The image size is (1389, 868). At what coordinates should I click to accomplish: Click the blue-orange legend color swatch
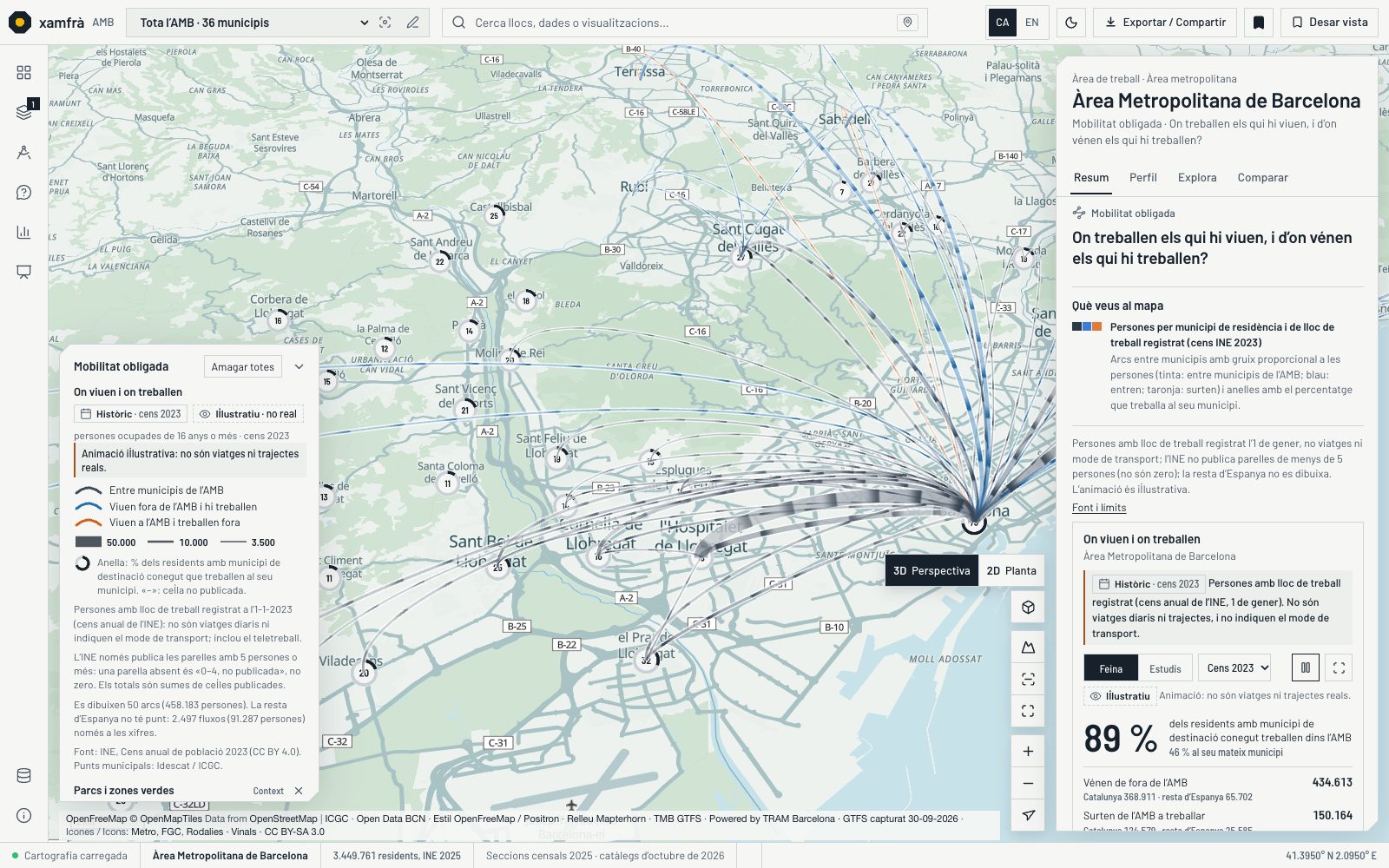(x=1087, y=327)
